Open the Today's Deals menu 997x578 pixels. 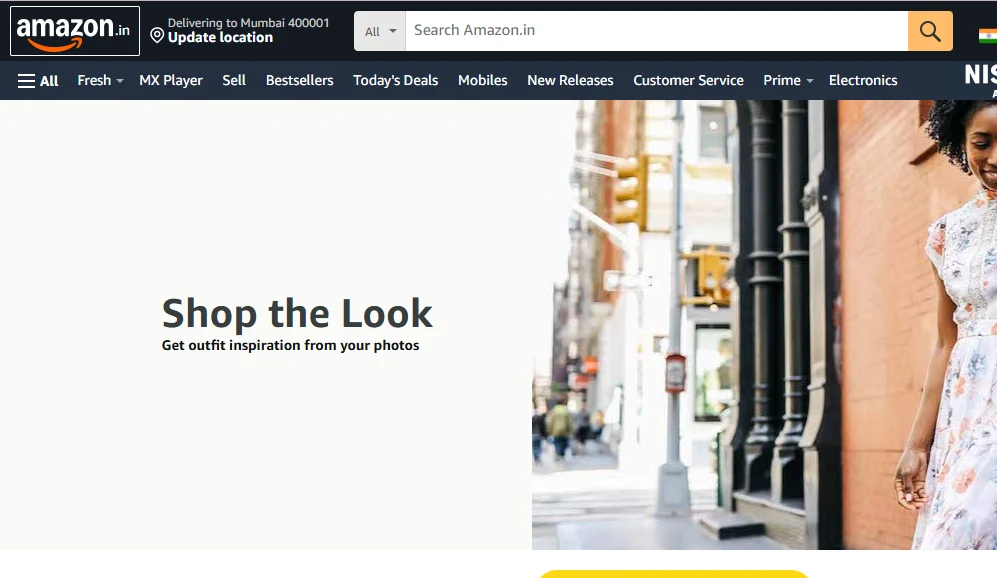pos(395,80)
